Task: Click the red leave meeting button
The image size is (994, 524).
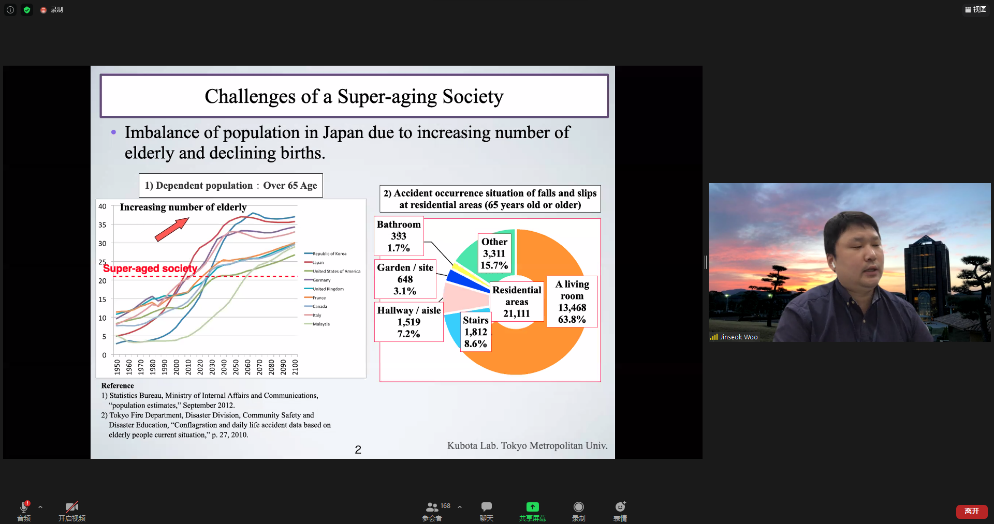Action: click(x=970, y=511)
